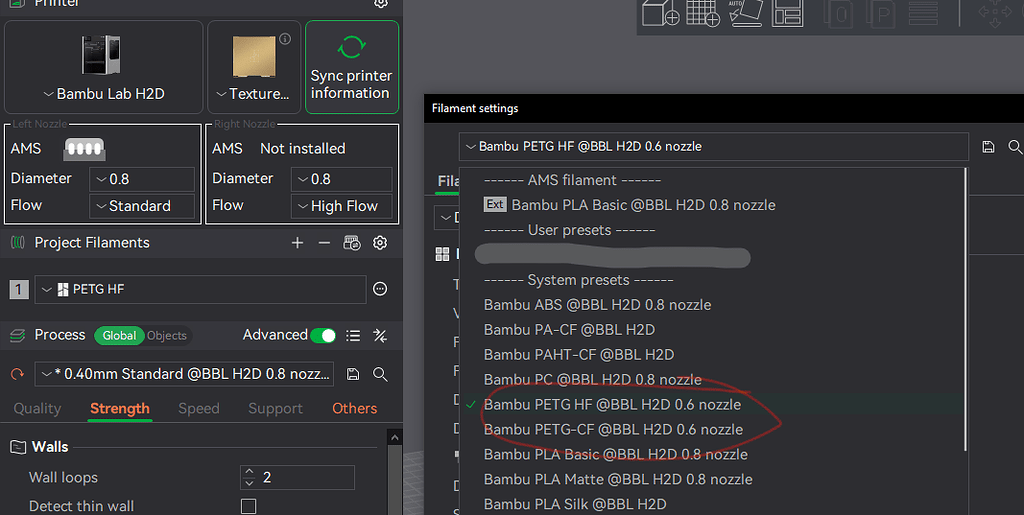Viewport: 1024px width, 515px height.
Task: Switch to the Speed tab
Action: click(x=199, y=409)
